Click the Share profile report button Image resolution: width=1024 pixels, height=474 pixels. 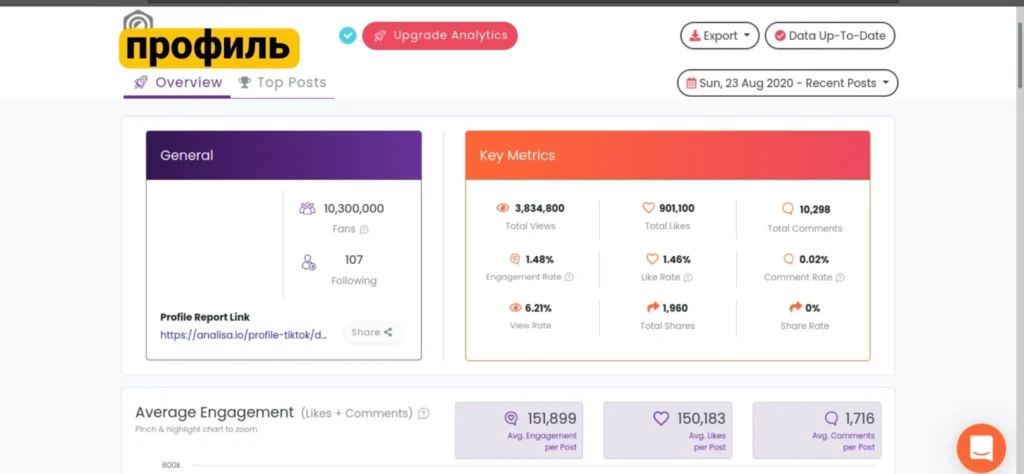372,332
